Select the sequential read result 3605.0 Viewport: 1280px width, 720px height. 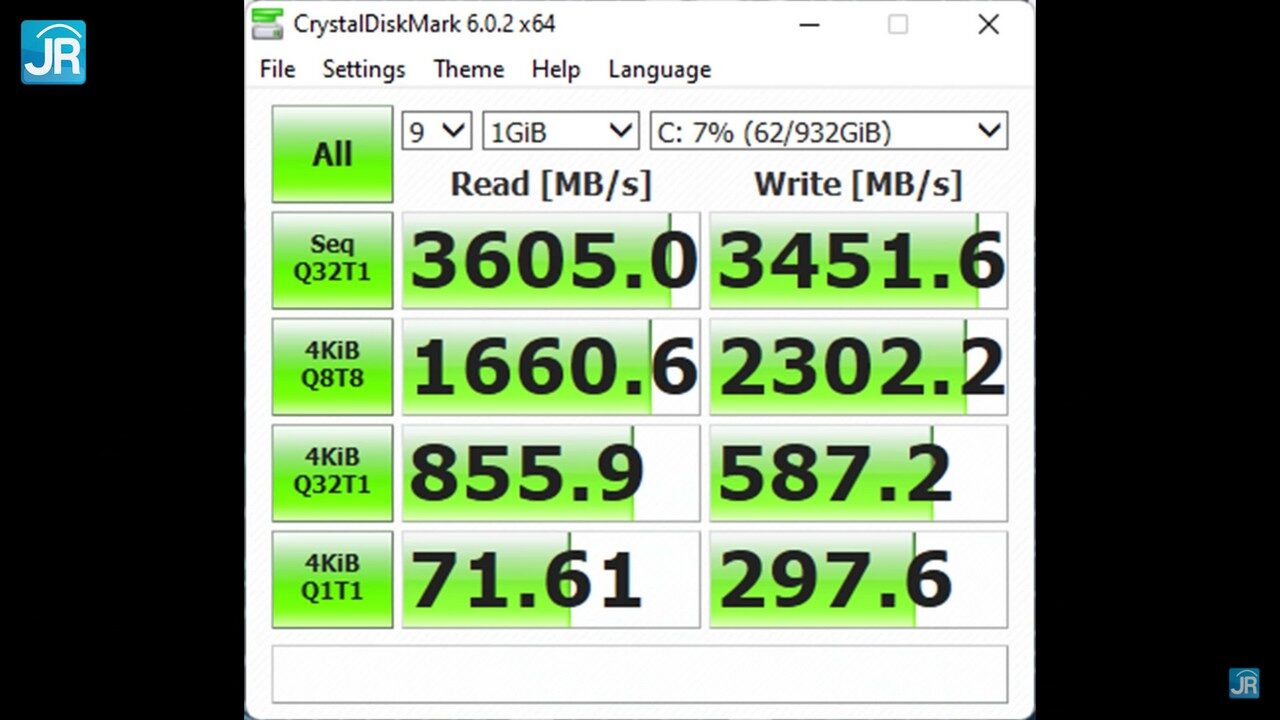pos(549,259)
